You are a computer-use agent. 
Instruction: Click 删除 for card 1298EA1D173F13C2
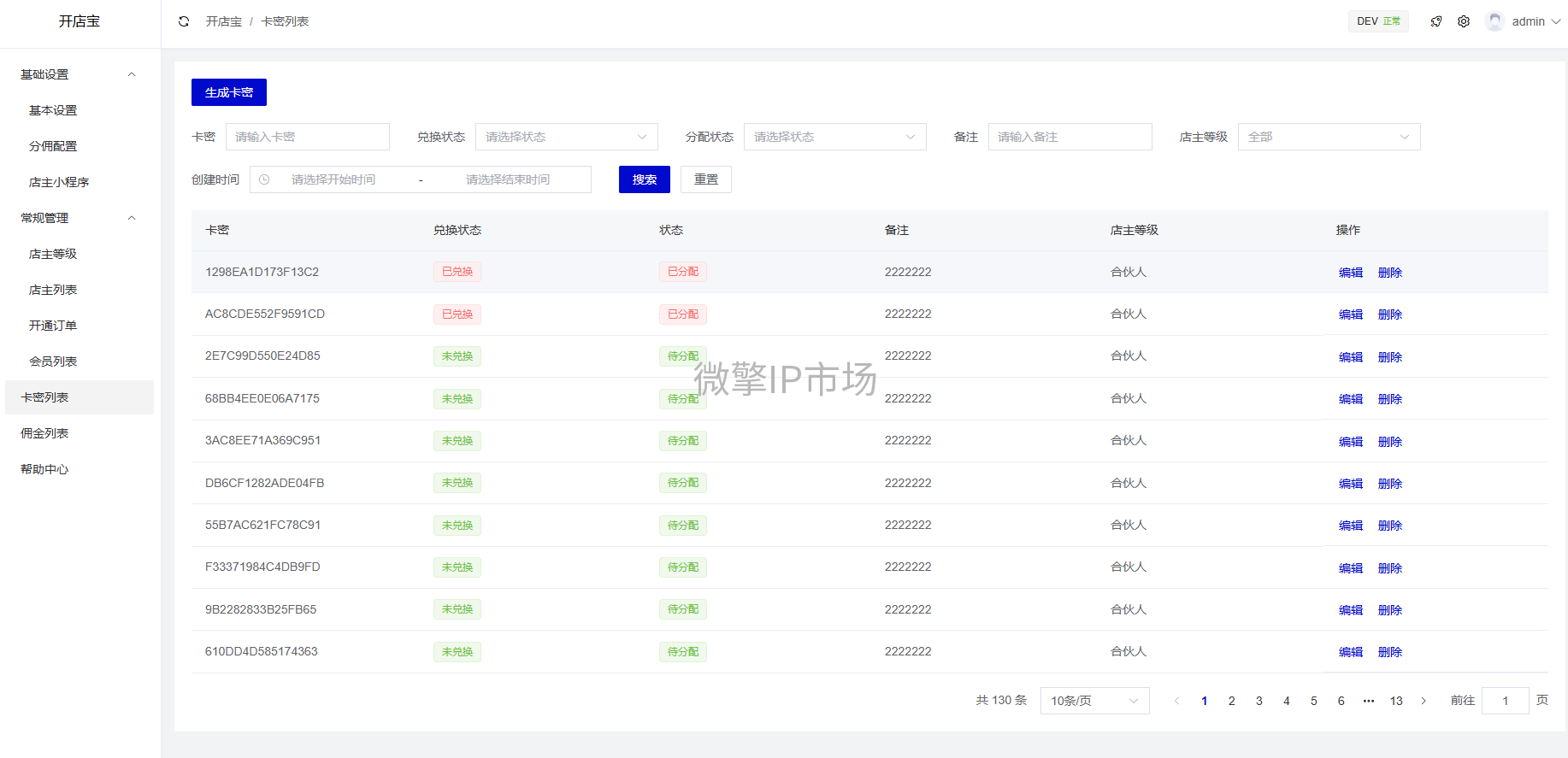[x=1390, y=273]
